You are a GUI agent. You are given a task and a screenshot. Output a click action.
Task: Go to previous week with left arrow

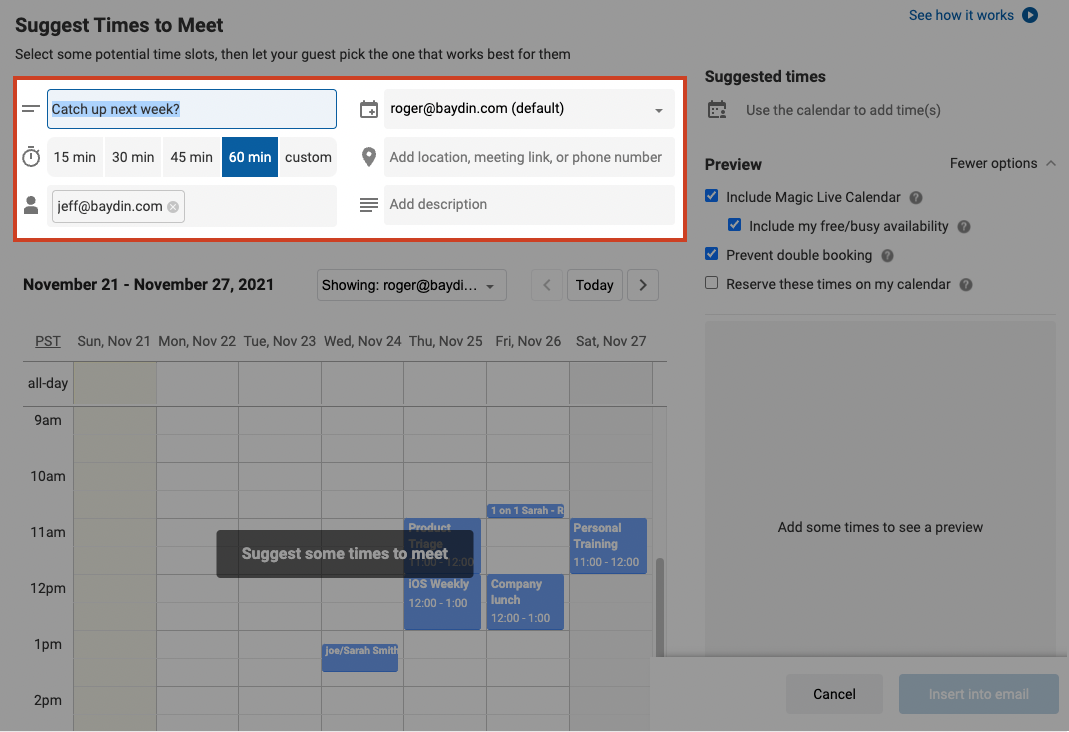pos(547,285)
